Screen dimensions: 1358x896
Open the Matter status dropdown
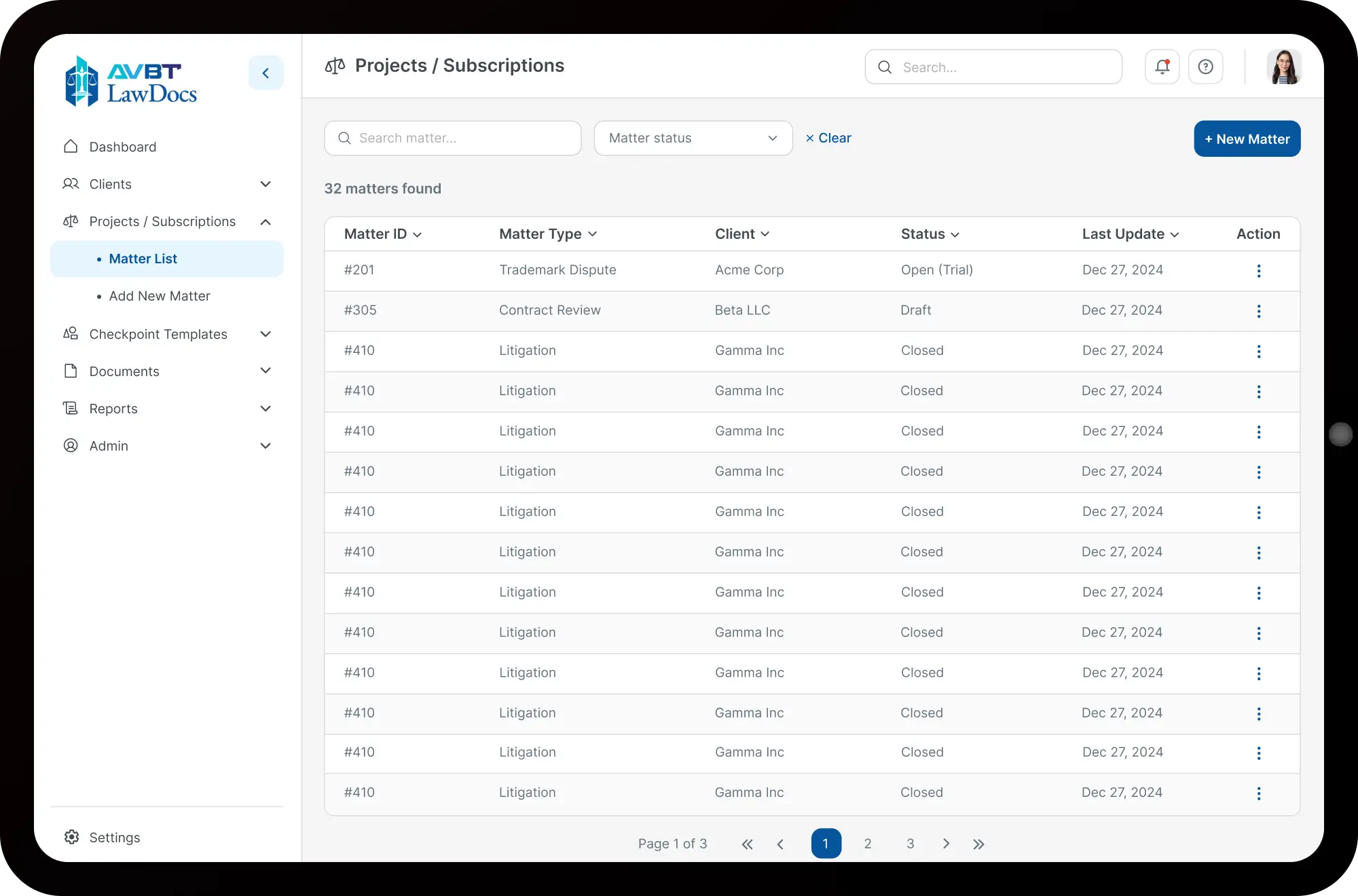[693, 138]
